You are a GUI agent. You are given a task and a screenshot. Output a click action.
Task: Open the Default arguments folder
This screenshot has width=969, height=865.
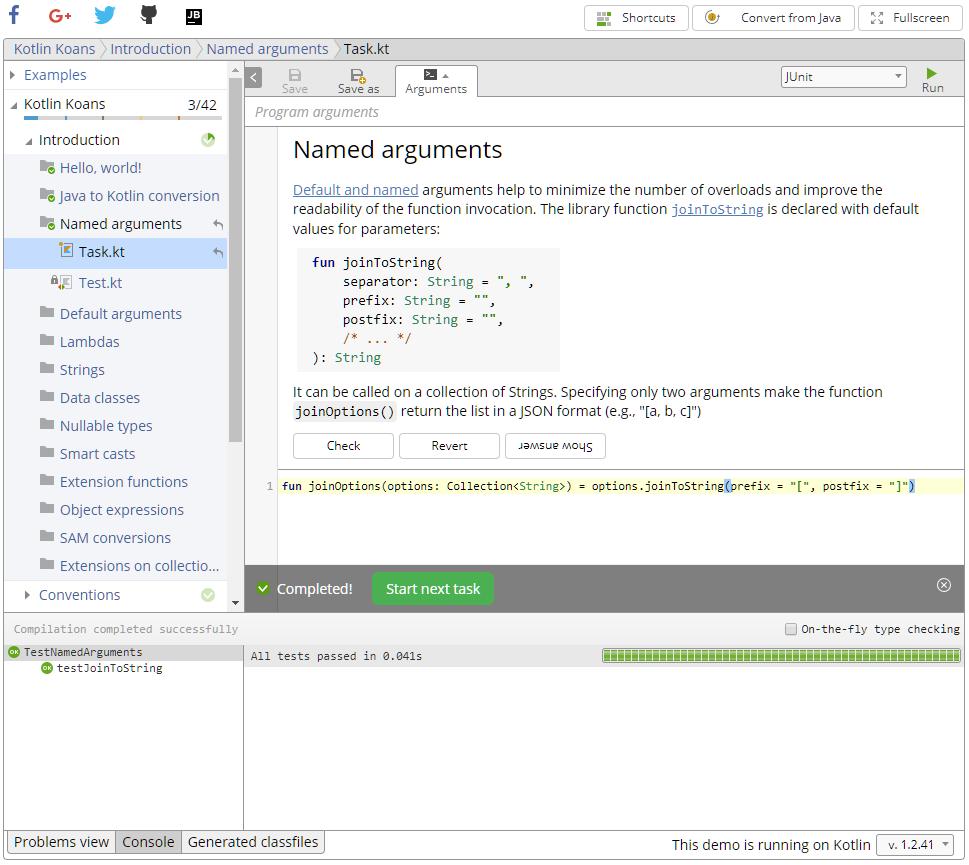121,314
